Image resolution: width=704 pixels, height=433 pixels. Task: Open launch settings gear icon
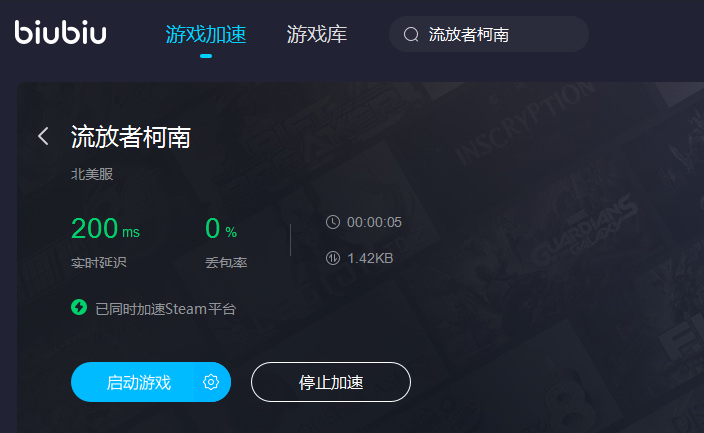coord(211,382)
